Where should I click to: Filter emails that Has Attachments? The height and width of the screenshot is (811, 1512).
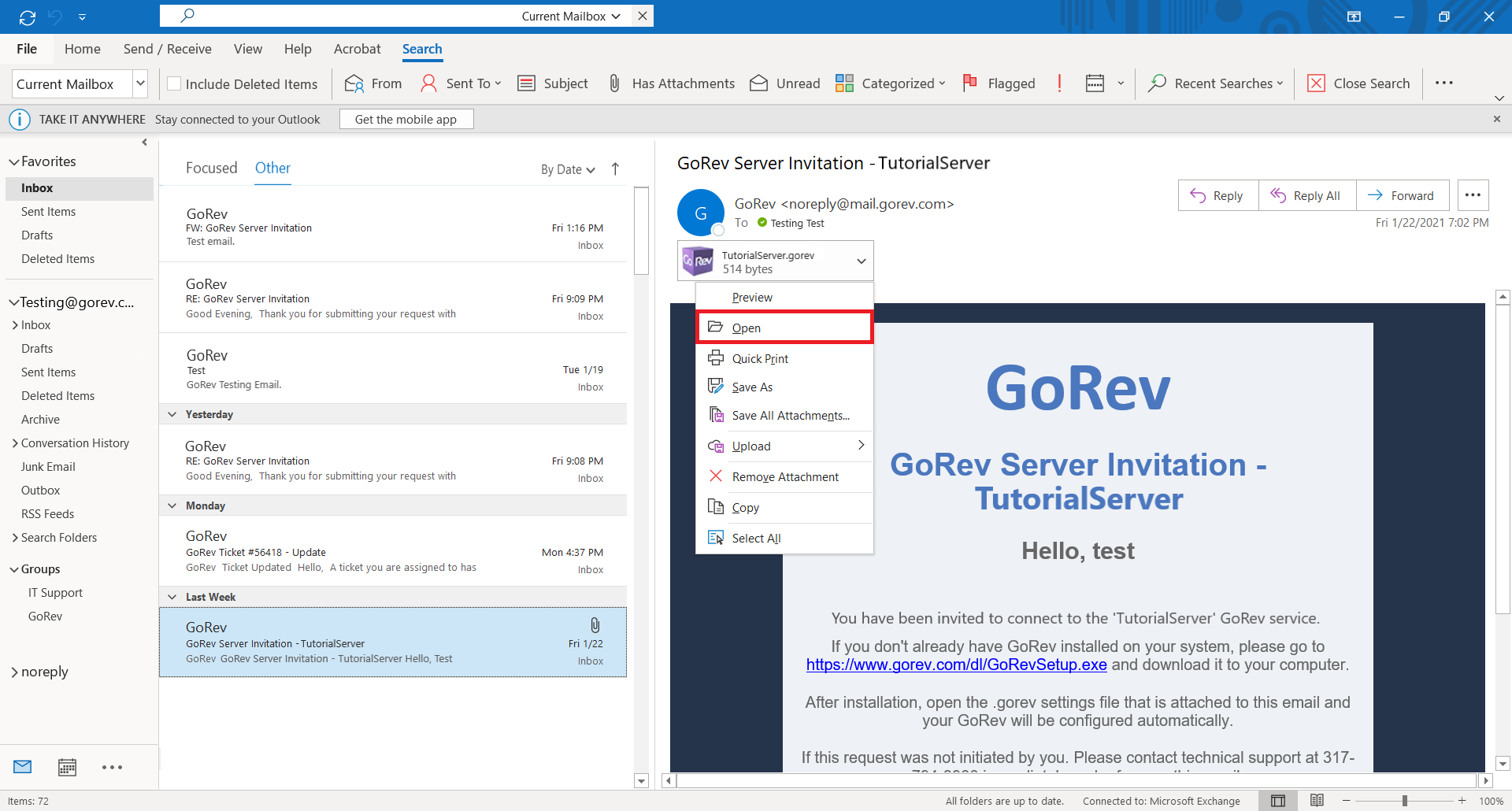[x=672, y=83]
